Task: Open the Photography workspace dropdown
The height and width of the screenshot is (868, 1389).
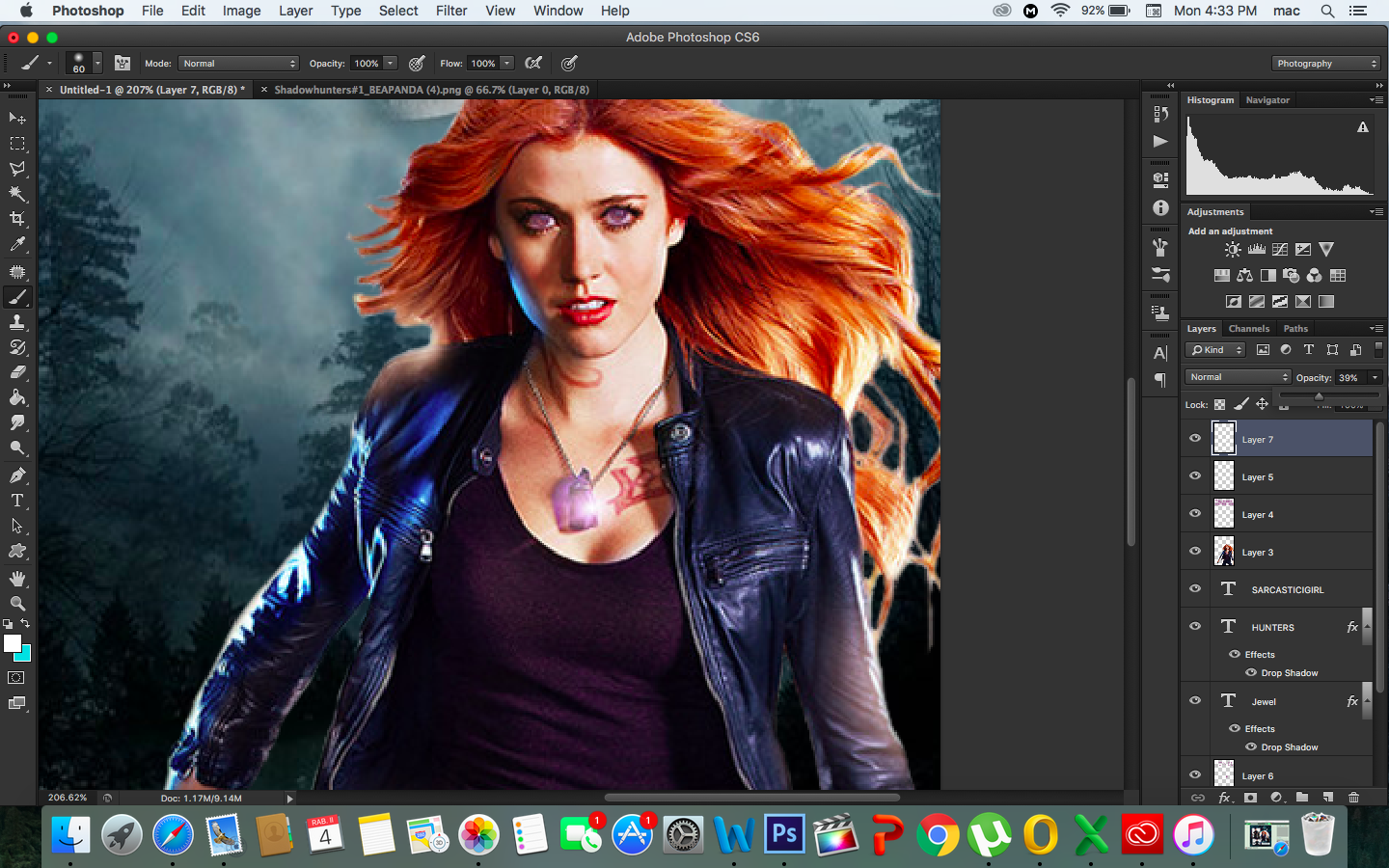Action: point(1326,63)
